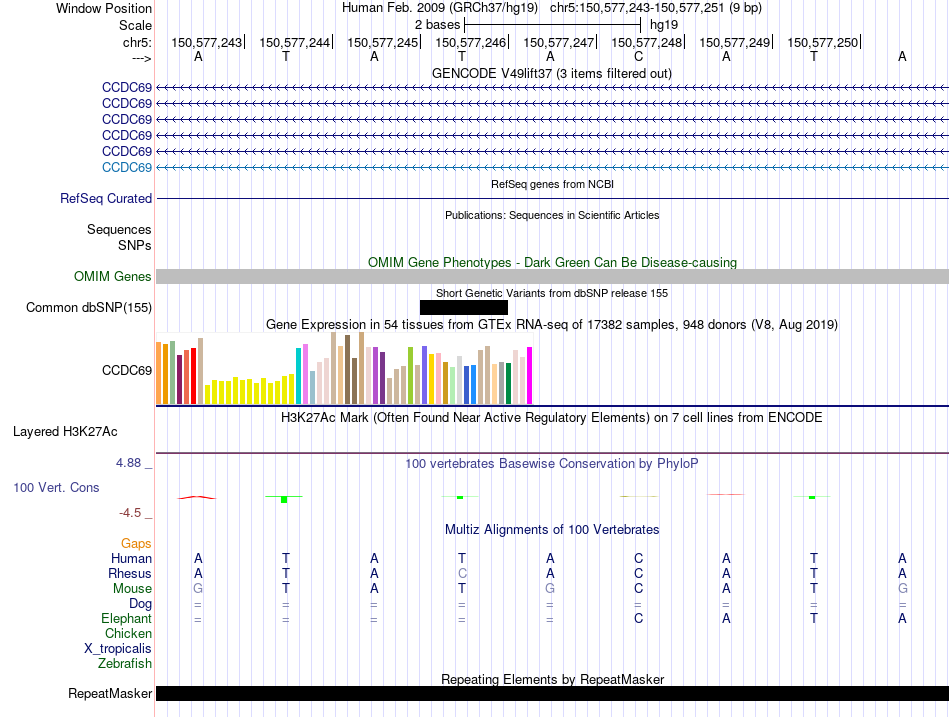This screenshot has height=717, width=950.
Task: Open the RefSeq Curated track label
Action: pyautogui.click(x=106, y=199)
